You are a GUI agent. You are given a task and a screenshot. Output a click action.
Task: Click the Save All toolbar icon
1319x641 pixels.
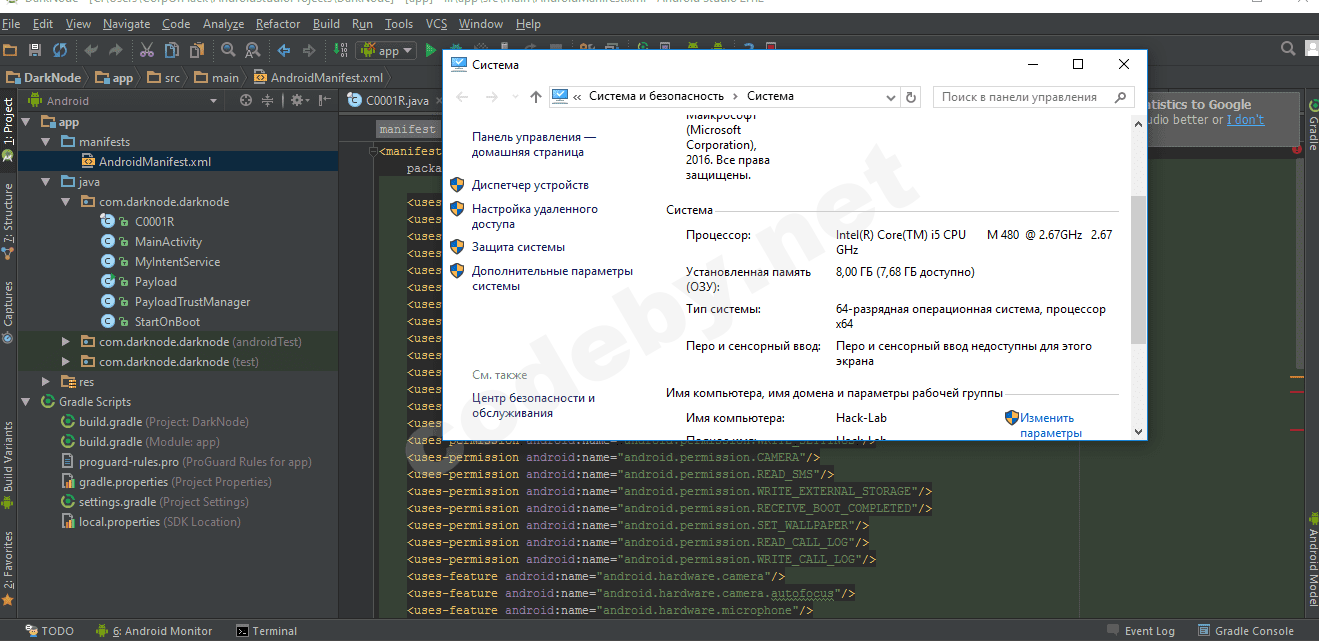pos(35,50)
